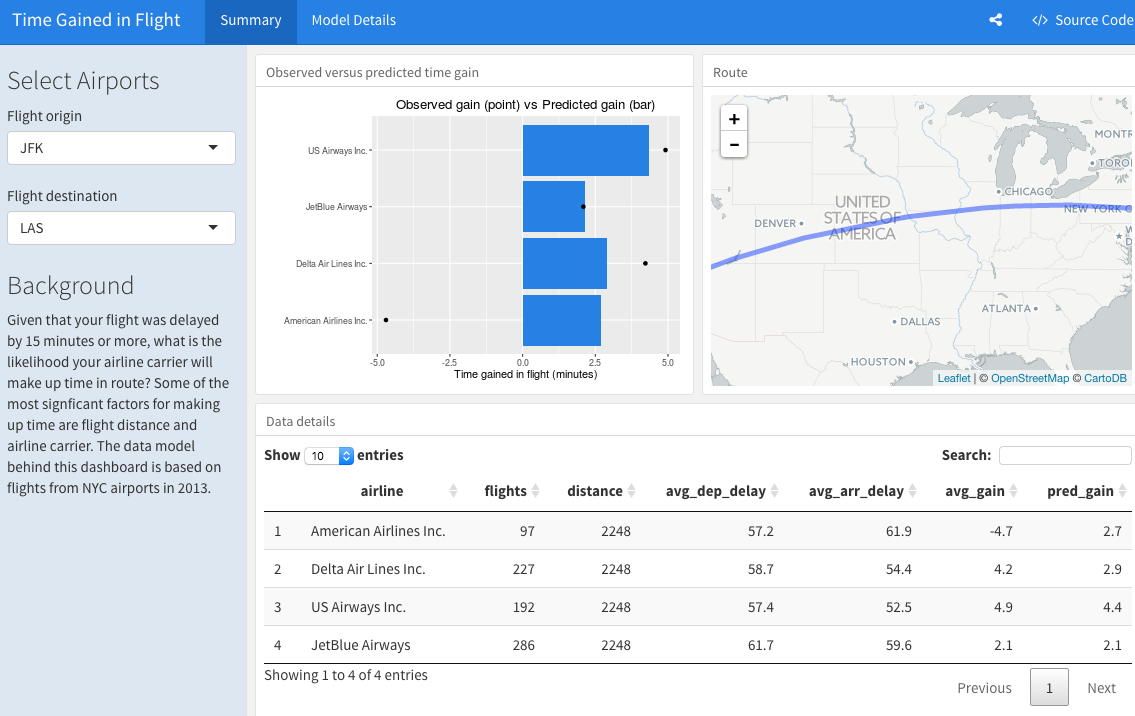Open the Source Code link

(1082, 20)
